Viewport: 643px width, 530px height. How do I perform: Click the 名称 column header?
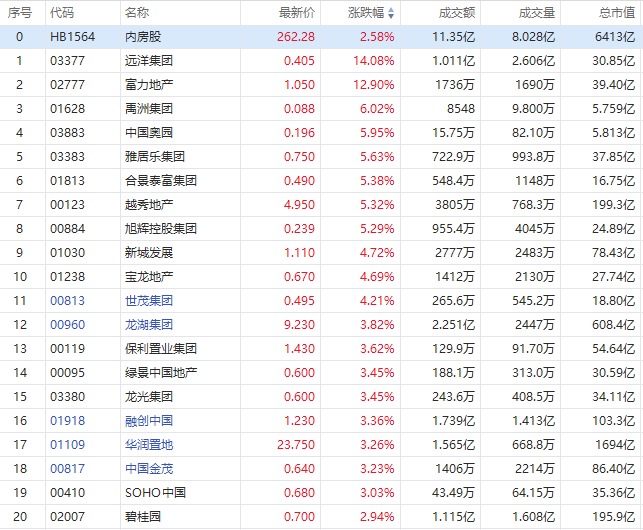(137, 13)
